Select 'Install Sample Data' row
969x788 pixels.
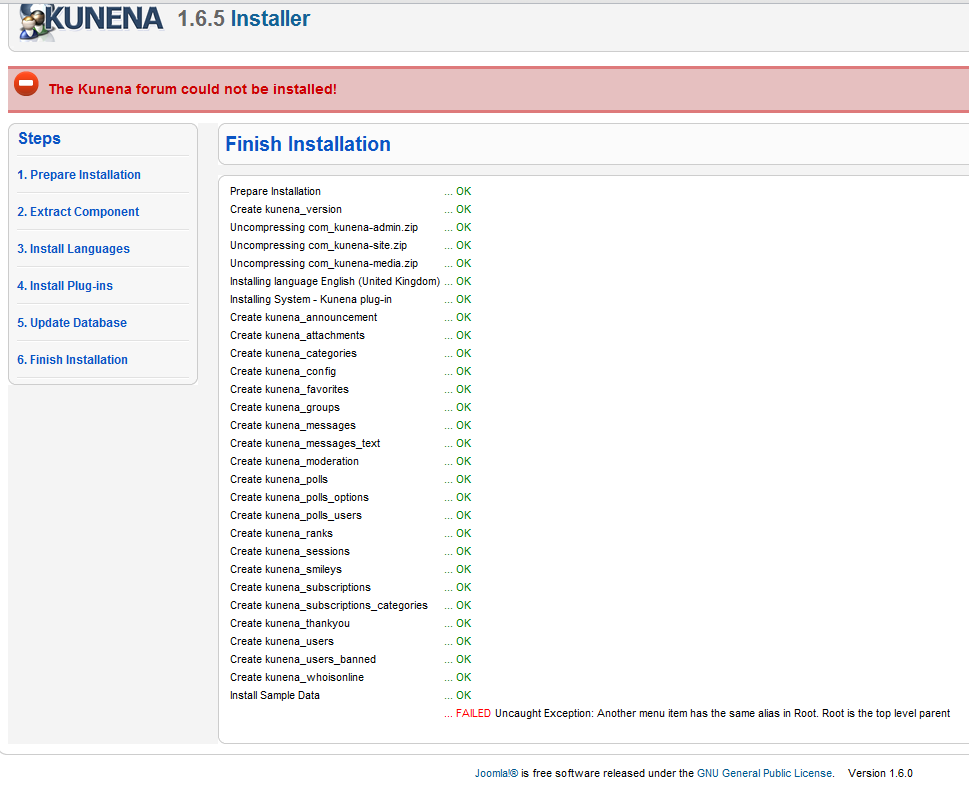[350, 695]
